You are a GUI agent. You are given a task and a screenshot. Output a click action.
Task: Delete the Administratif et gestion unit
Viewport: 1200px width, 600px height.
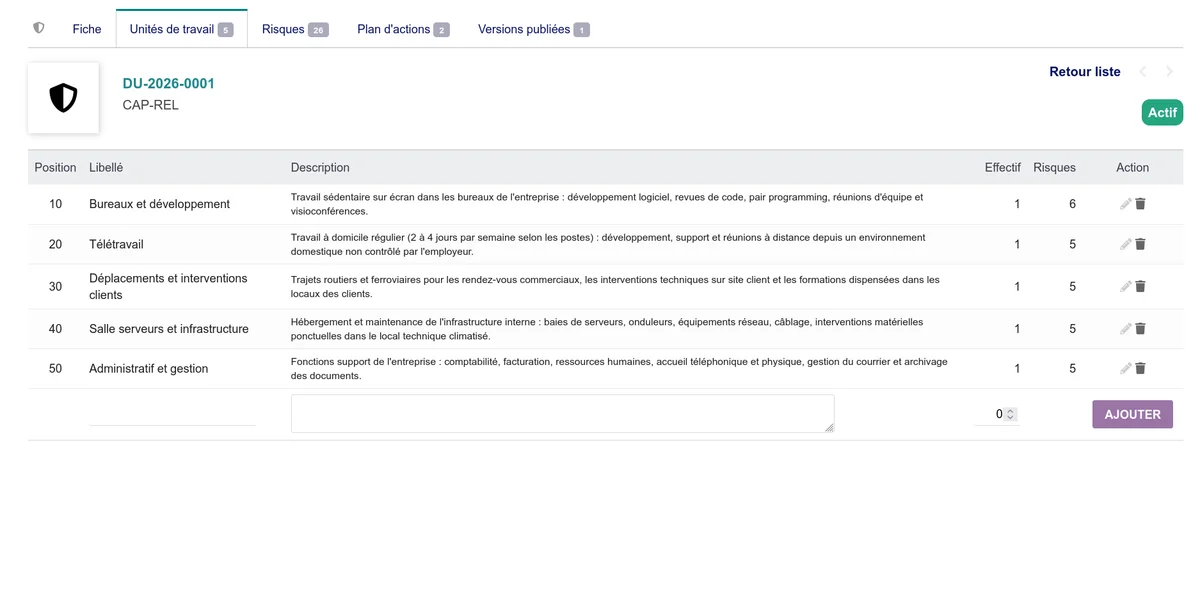point(1140,368)
